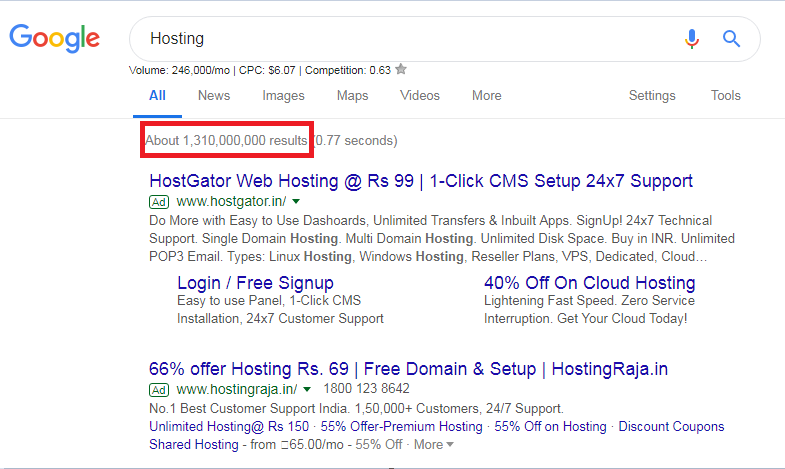Click the CPC: $6.07 text
785x469 pixels.
tap(267, 70)
